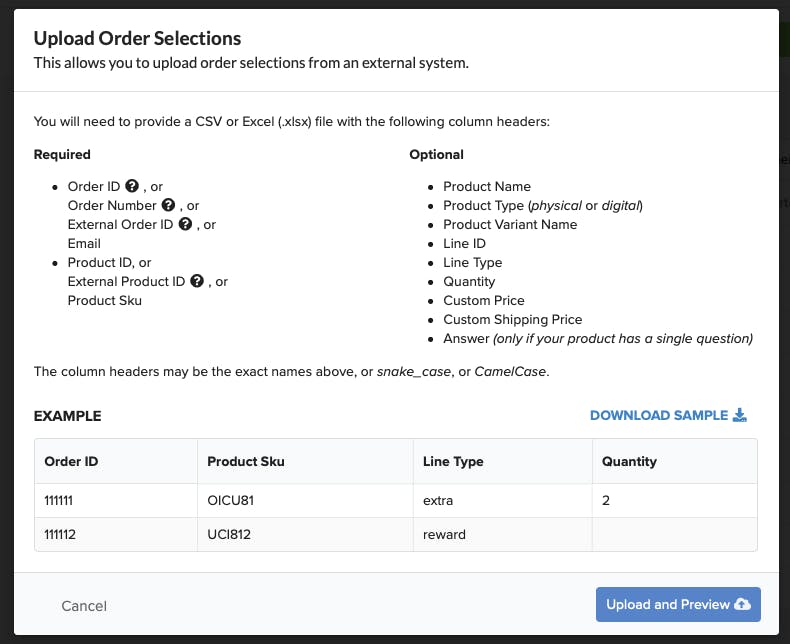Click the Upload Order Selections heading

point(137,38)
